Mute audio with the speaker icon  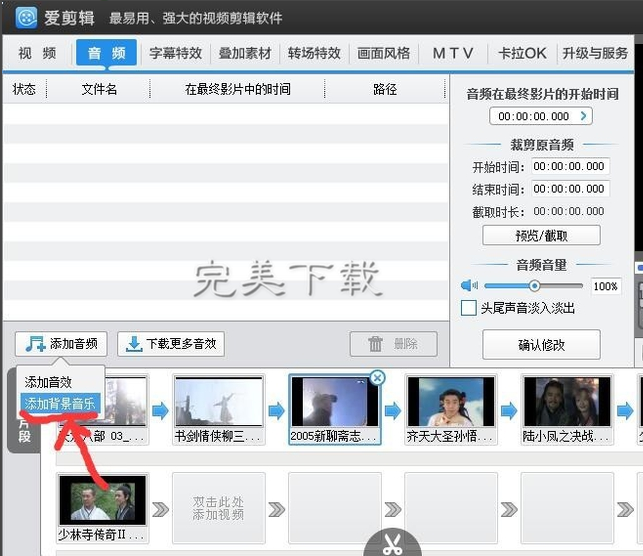pos(469,285)
